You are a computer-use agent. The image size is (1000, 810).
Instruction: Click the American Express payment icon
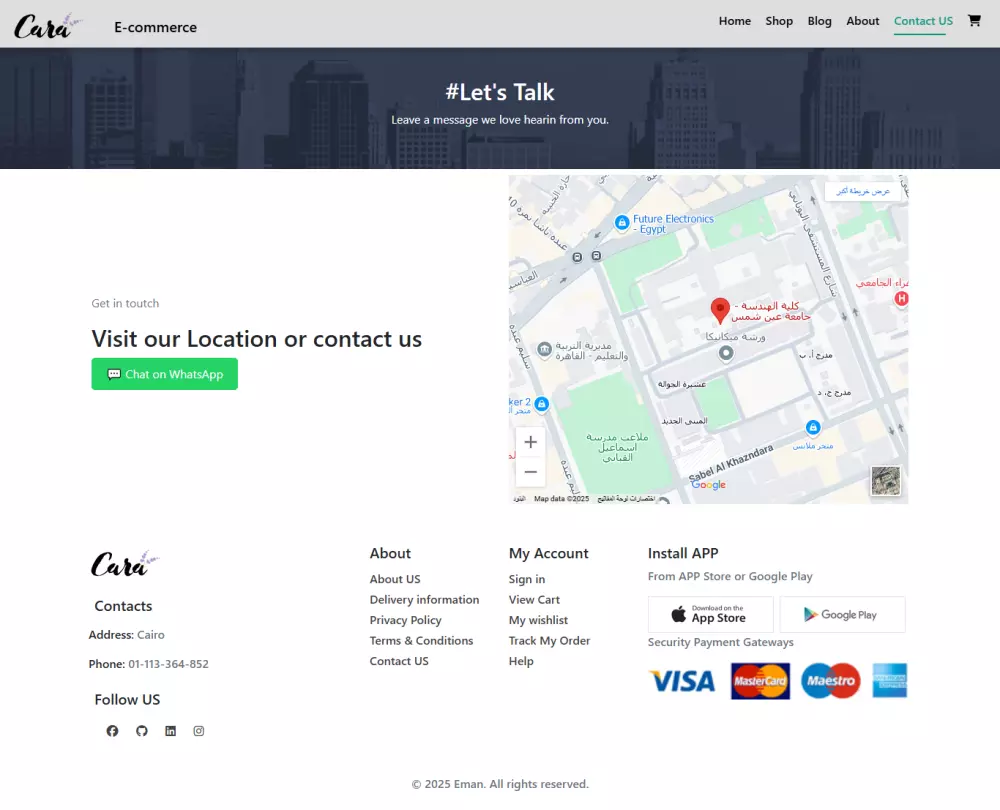pyautogui.click(x=887, y=681)
